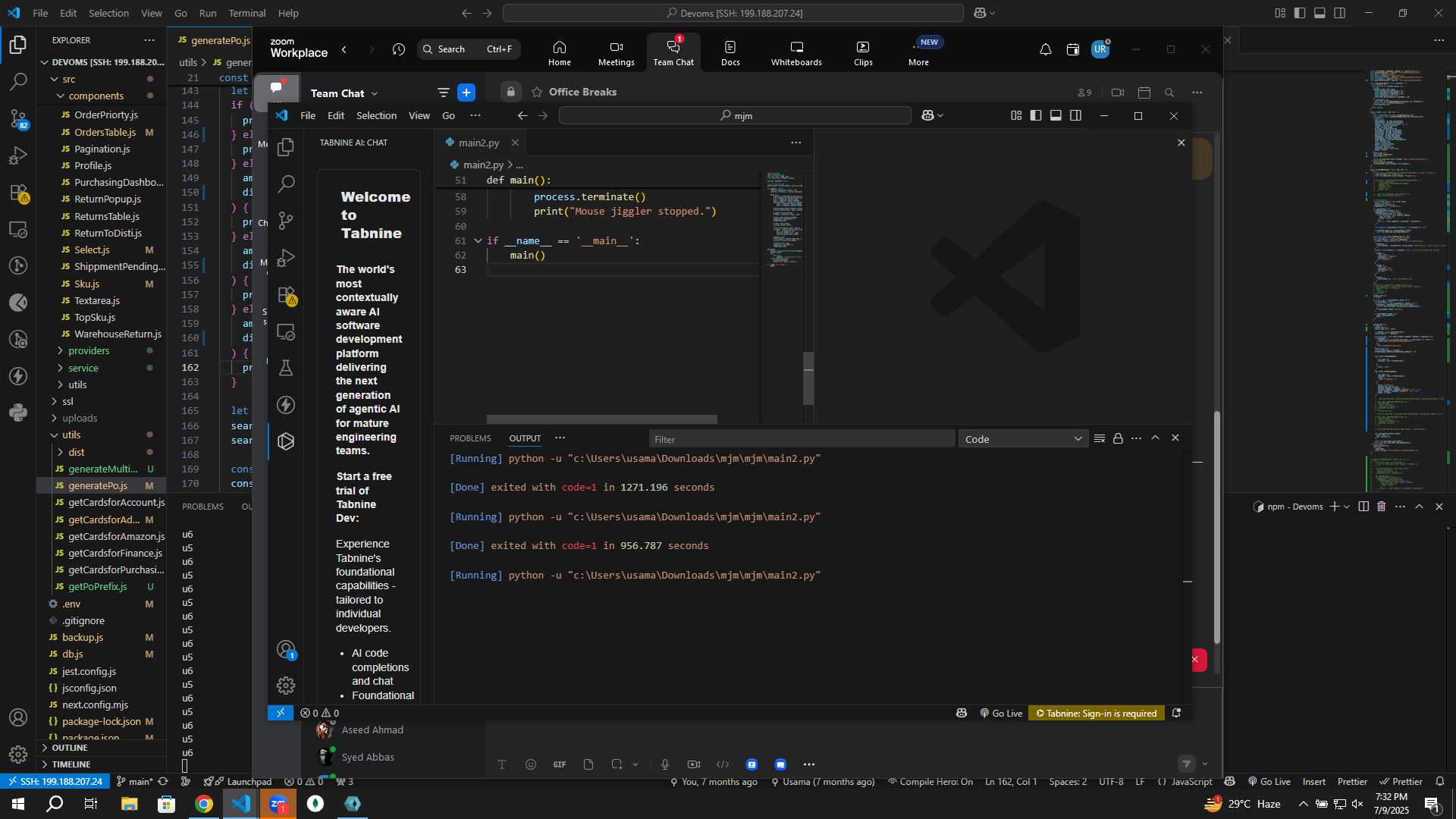Screen dimensions: 1456x819
Task: Open Explorer in the front VS Code activity bar
Action: click(286, 146)
